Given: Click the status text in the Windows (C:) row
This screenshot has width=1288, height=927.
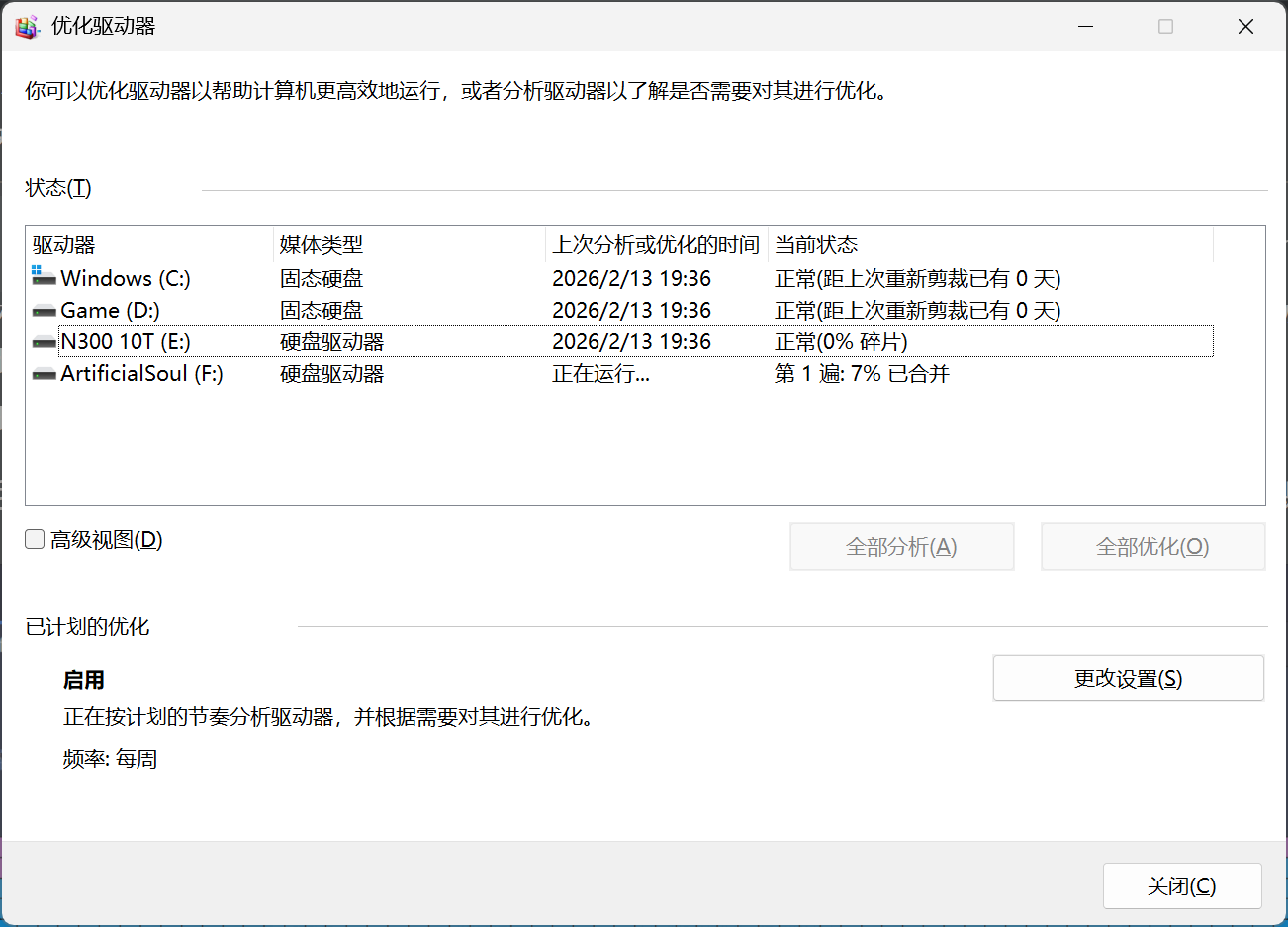Looking at the screenshot, I should point(917,278).
